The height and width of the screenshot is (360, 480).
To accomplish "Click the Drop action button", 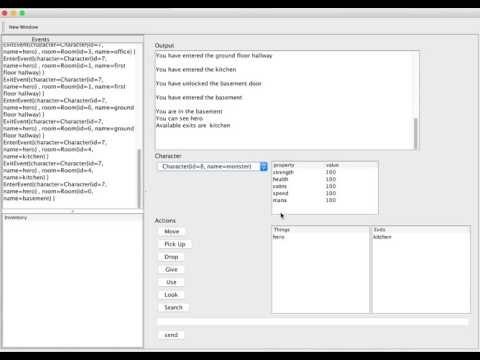I will (x=171, y=257).
